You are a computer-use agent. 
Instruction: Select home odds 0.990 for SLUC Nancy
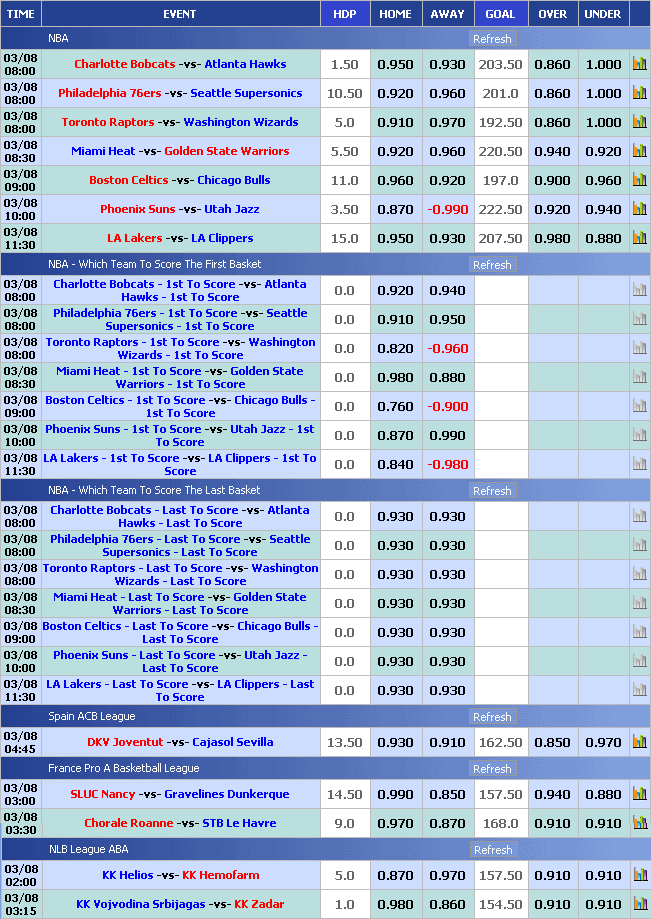tap(396, 794)
